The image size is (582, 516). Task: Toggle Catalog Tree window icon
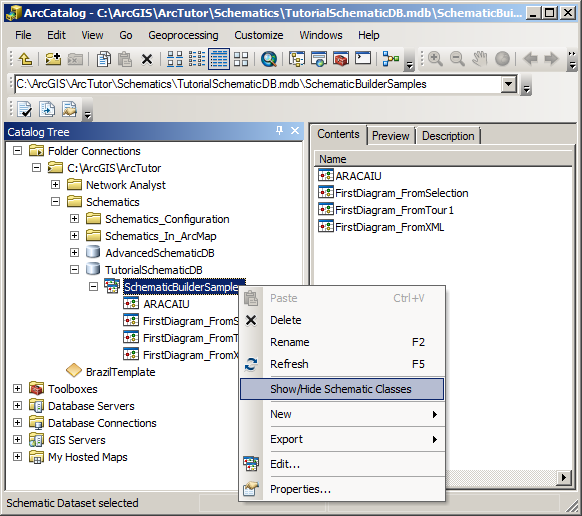(x=297, y=59)
